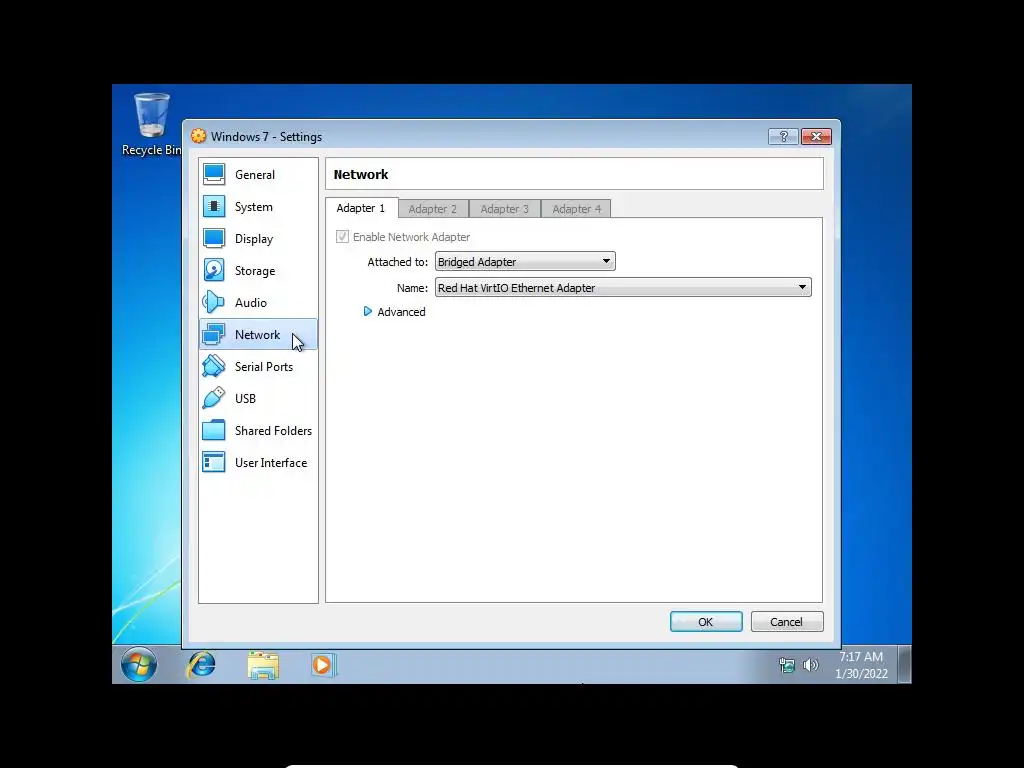The height and width of the screenshot is (768, 1024).
Task: Switch to Adapter 2 tab
Action: [433, 209]
